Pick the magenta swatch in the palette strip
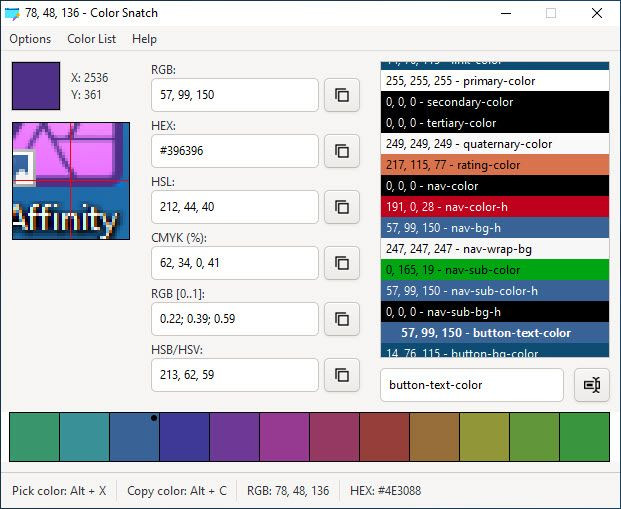Screen dimensions: 621x509 pyautogui.click(x=284, y=437)
